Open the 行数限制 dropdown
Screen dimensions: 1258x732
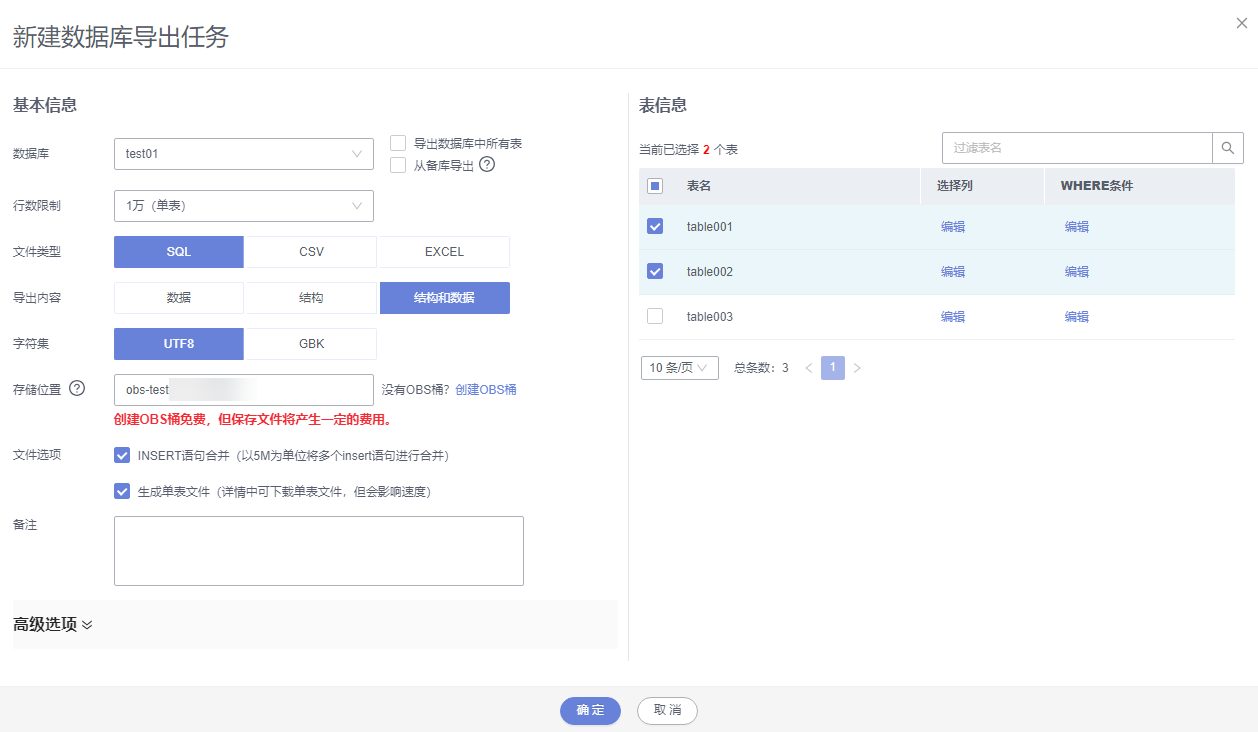click(244, 206)
